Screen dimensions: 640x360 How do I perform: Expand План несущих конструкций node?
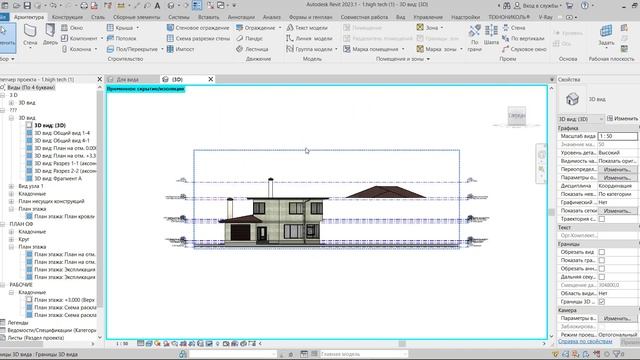(x=11, y=201)
